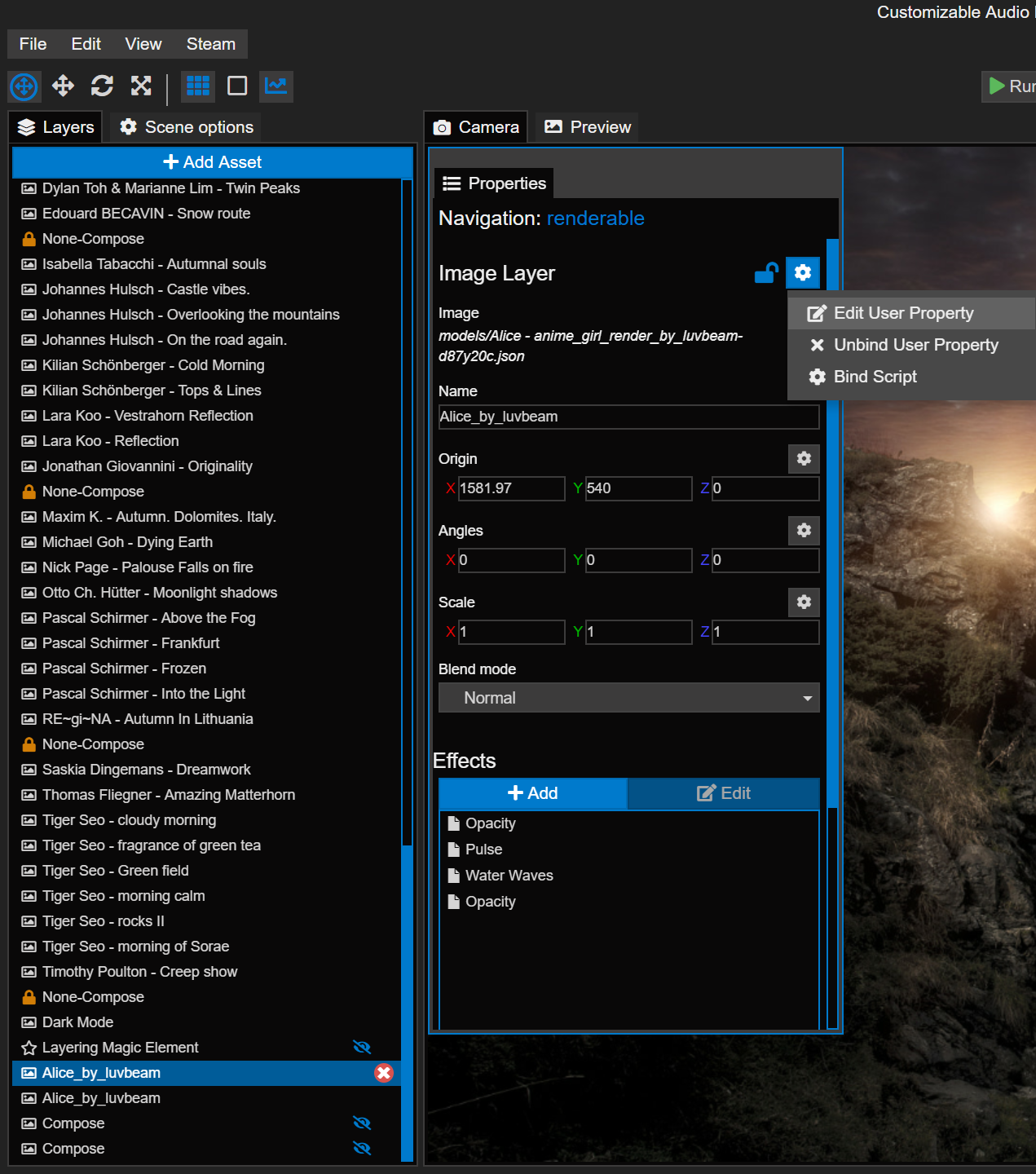Open gear dropdown beside Angles
This screenshot has height=1174, width=1036.
(804, 531)
